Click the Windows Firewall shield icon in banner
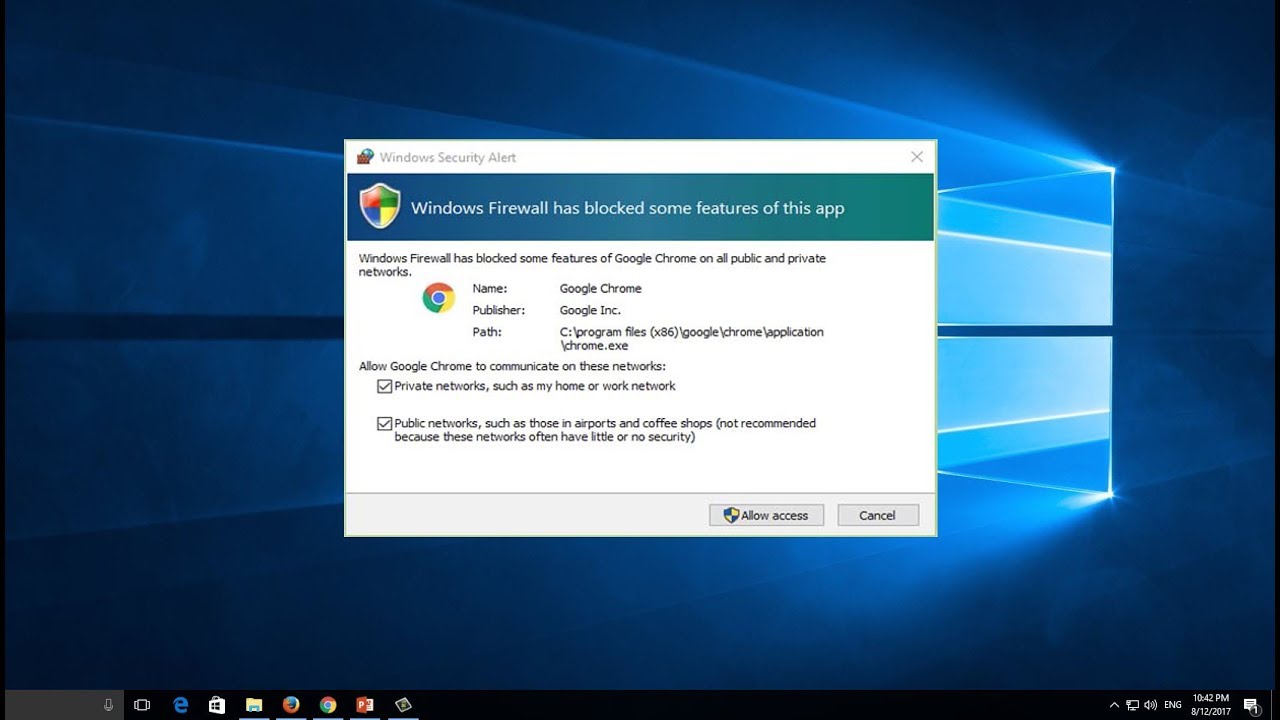Image resolution: width=1280 pixels, height=720 pixels. 380,207
